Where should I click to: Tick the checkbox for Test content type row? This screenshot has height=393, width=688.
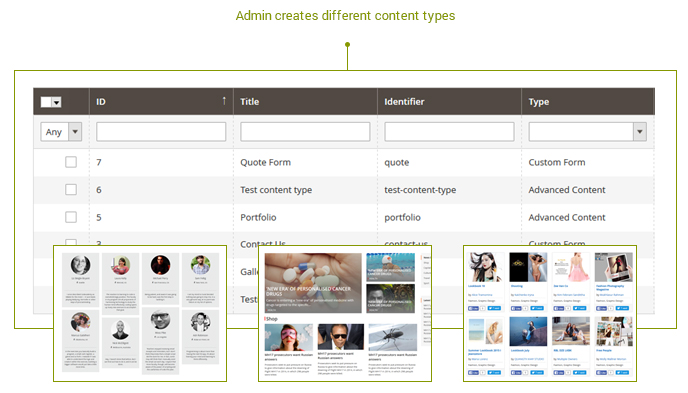click(x=71, y=189)
